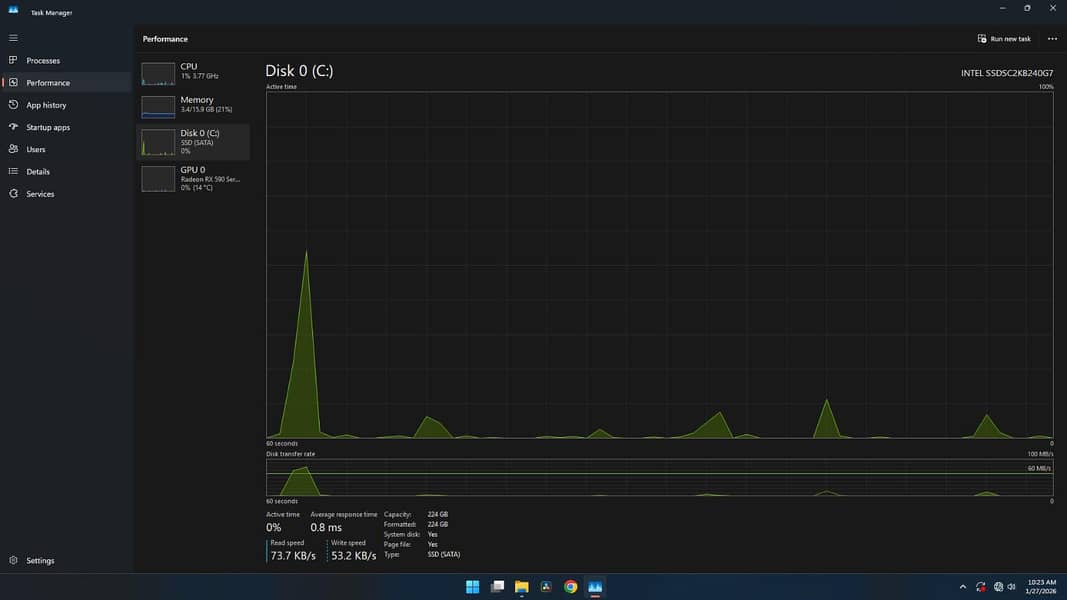Select the Processes icon in the sidebar

coord(40,60)
